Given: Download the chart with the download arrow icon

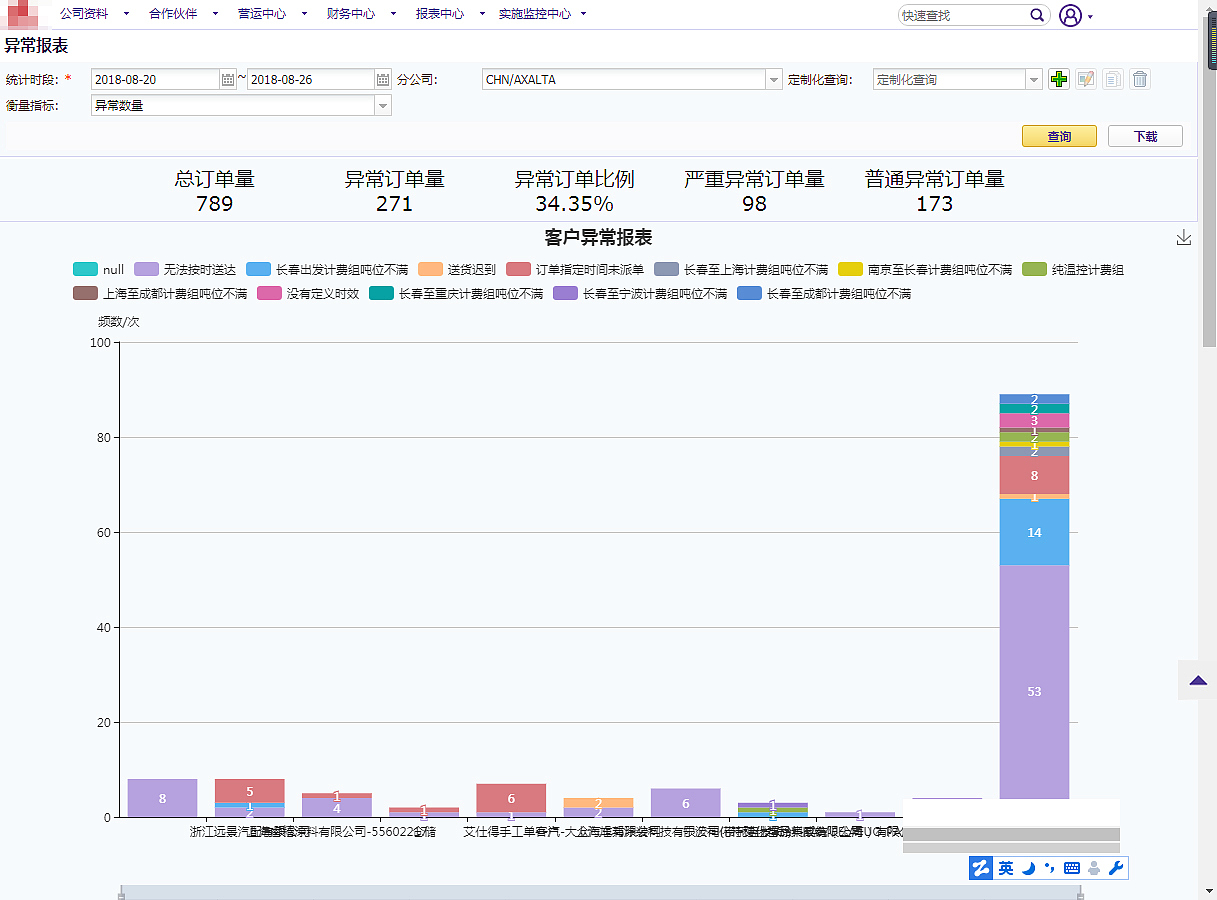Looking at the screenshot, I should pyautogui.click(x=1184, y=238).
